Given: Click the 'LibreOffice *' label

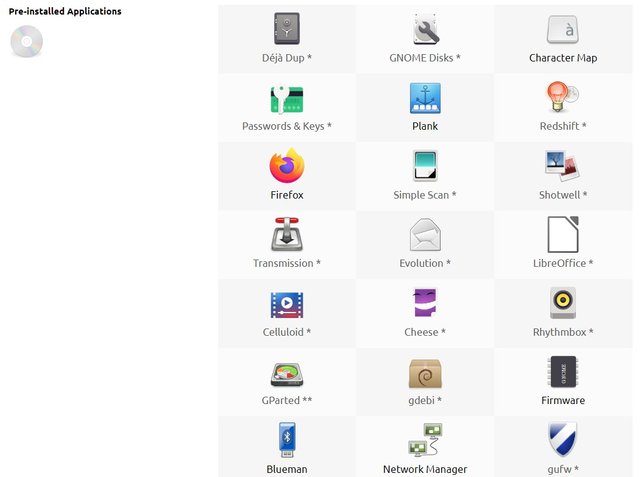Looking at the screenshot, I should (x=563, y=263).
